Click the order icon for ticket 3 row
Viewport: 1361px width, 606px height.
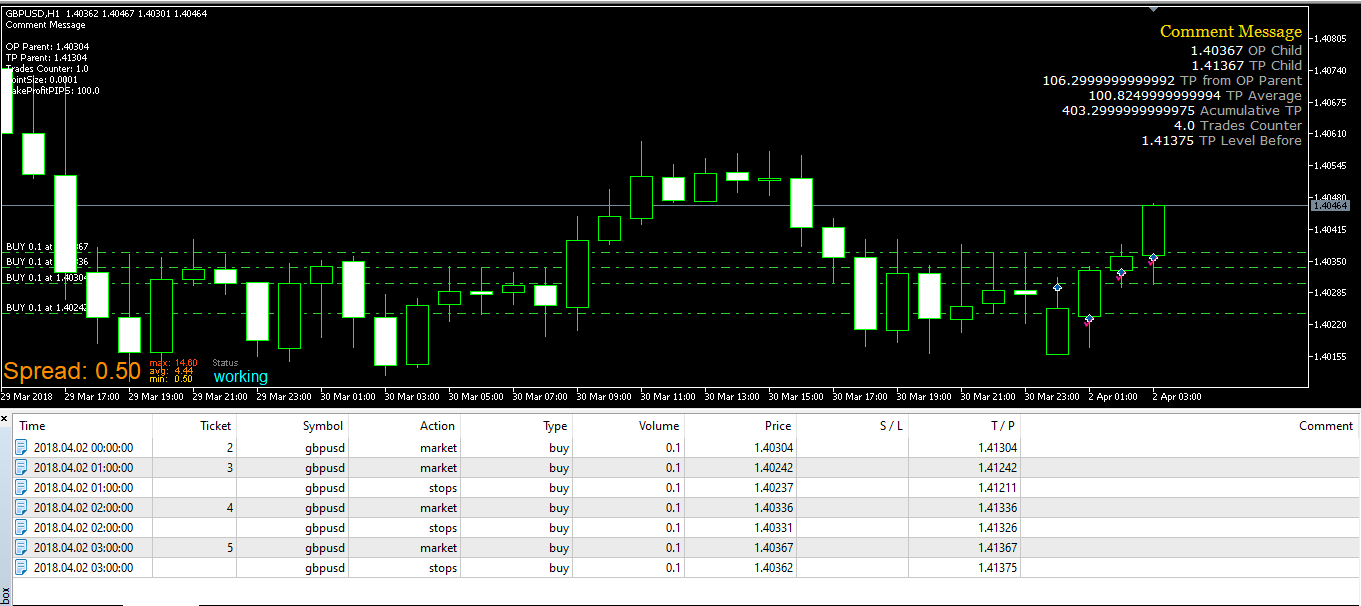point(22,468)
